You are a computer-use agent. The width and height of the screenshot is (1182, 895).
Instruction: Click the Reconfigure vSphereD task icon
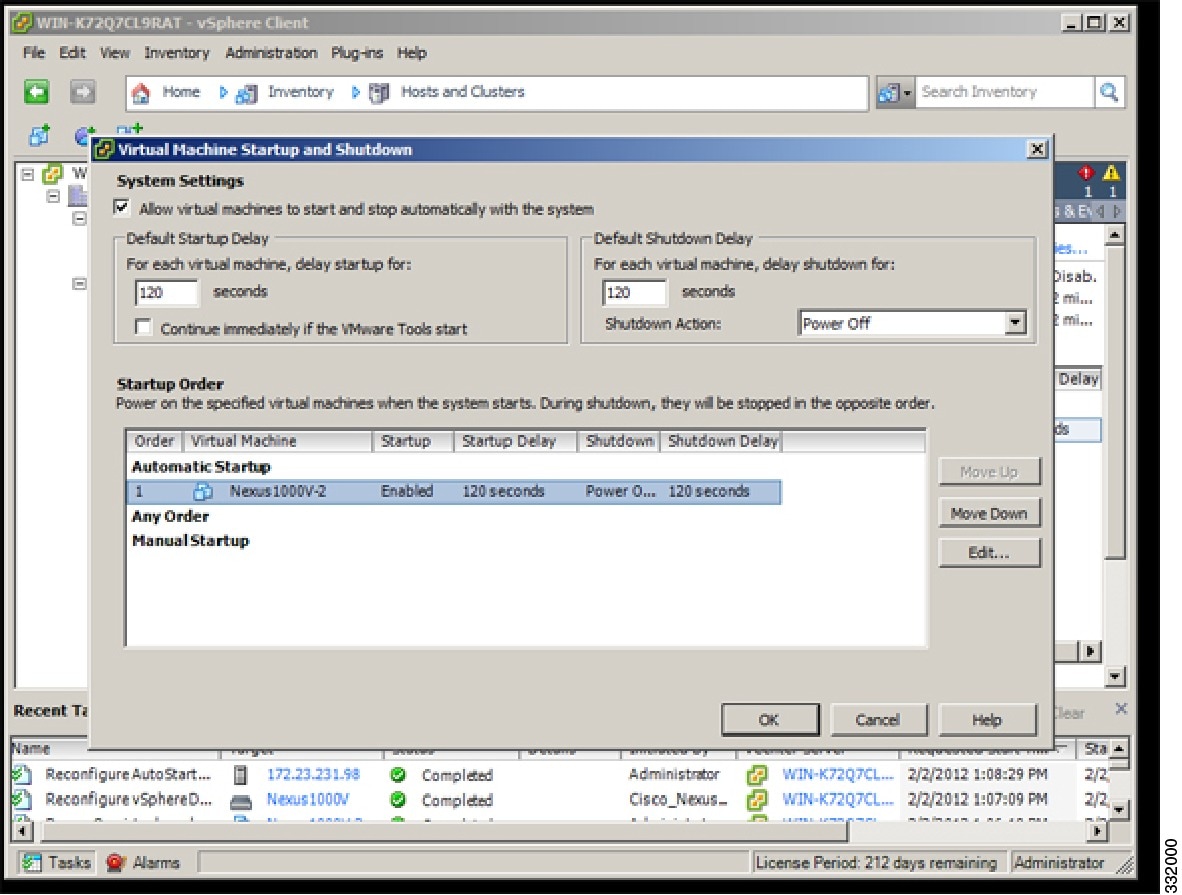click(22, 799)
